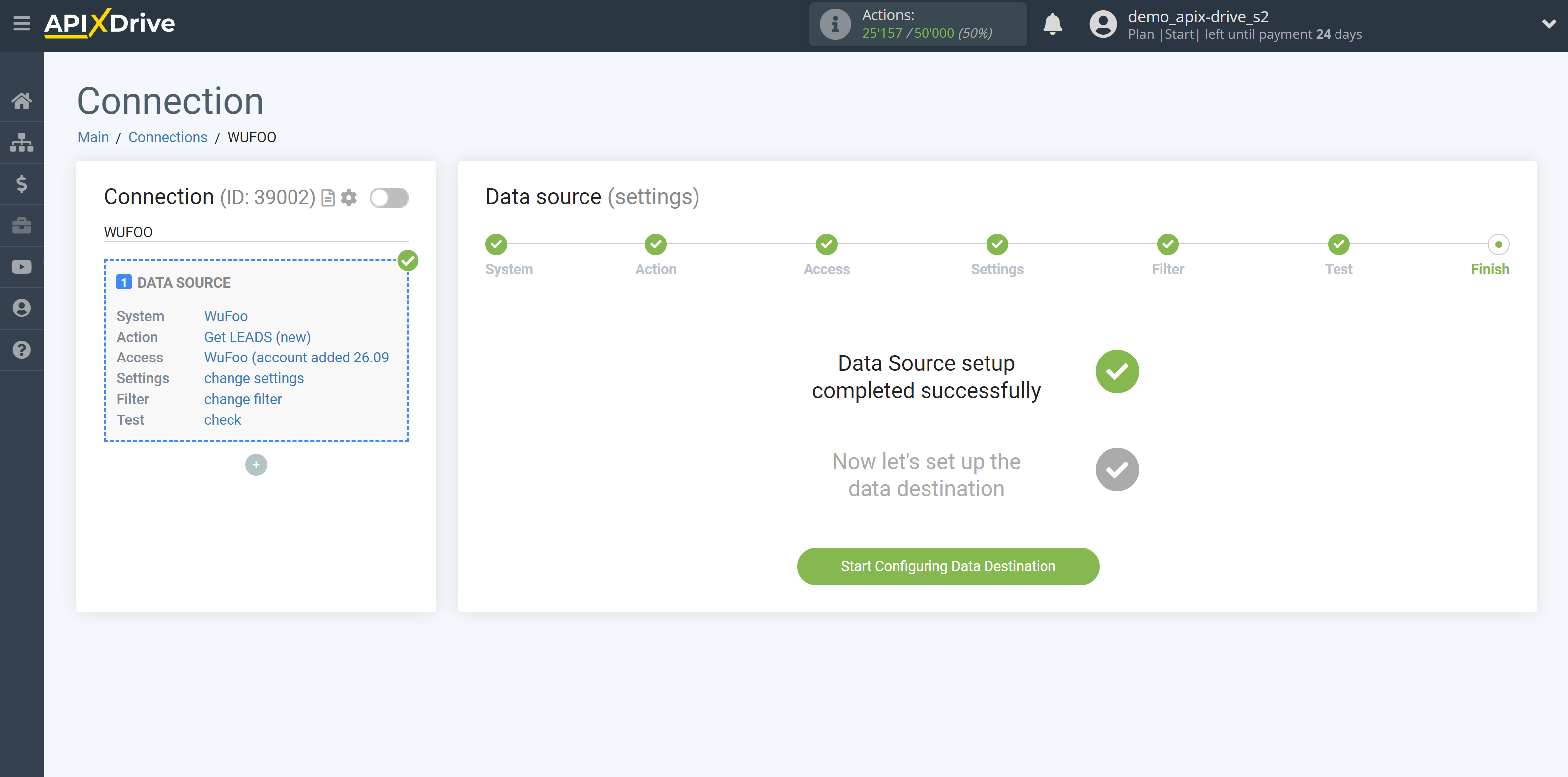Toggle the Connection enable/disable switch
Screen dimensions: 1568x777
(x=390, y=198)
